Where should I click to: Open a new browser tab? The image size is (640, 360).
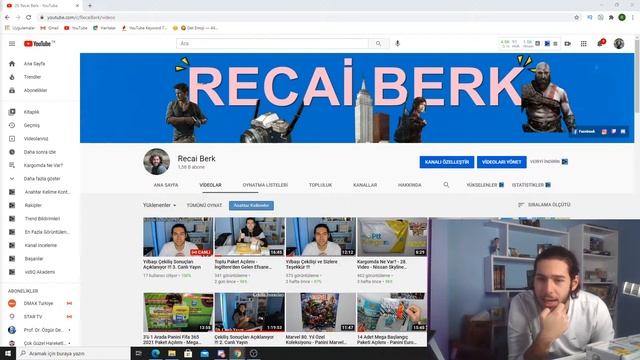90,6
